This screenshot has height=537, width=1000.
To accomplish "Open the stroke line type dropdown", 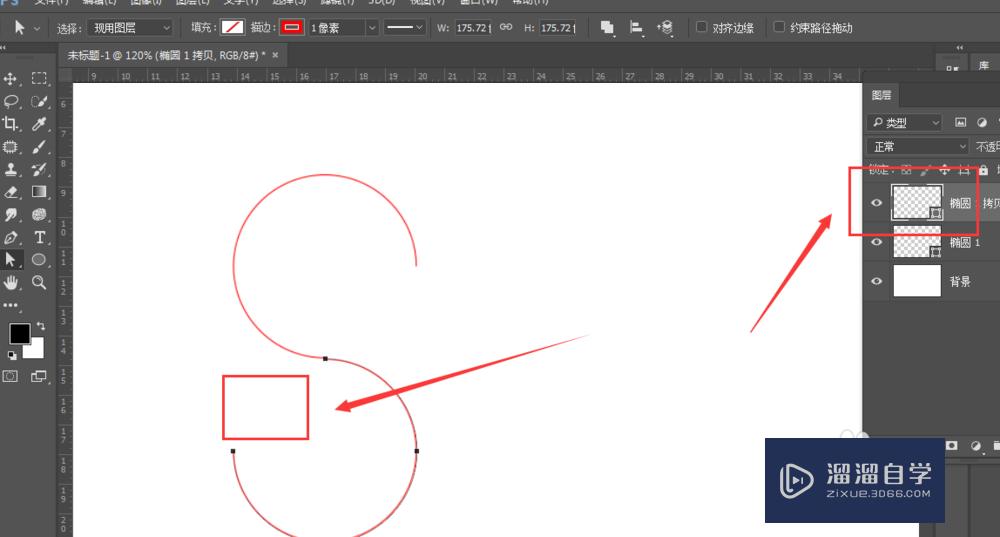I will point(405,27).
